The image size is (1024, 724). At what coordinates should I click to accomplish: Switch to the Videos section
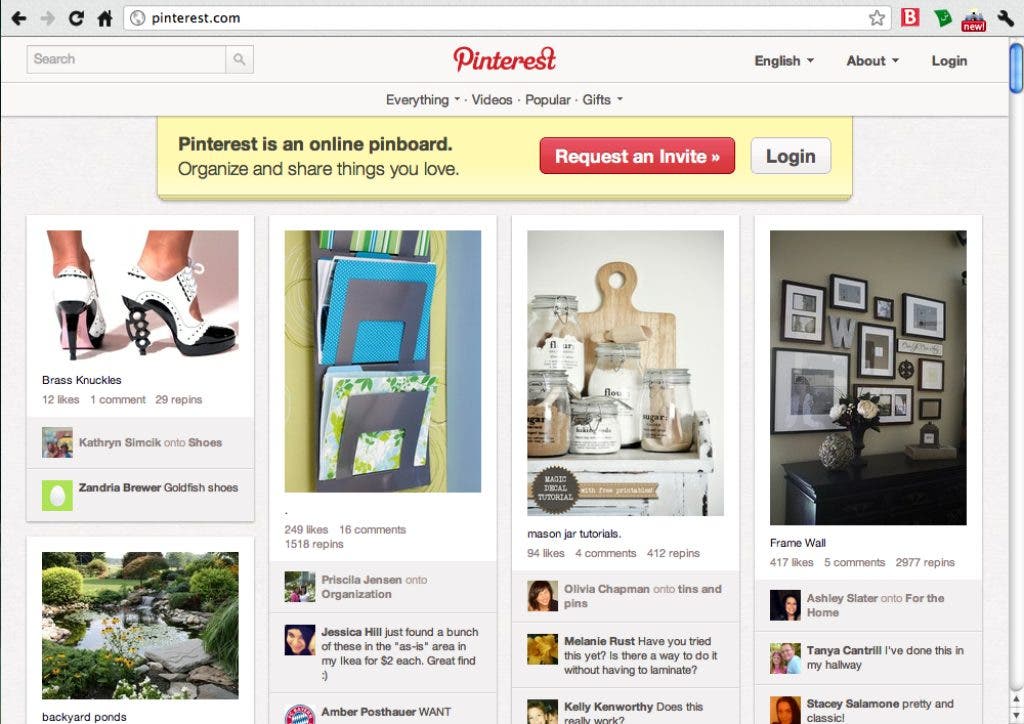[x=492, y=100]
